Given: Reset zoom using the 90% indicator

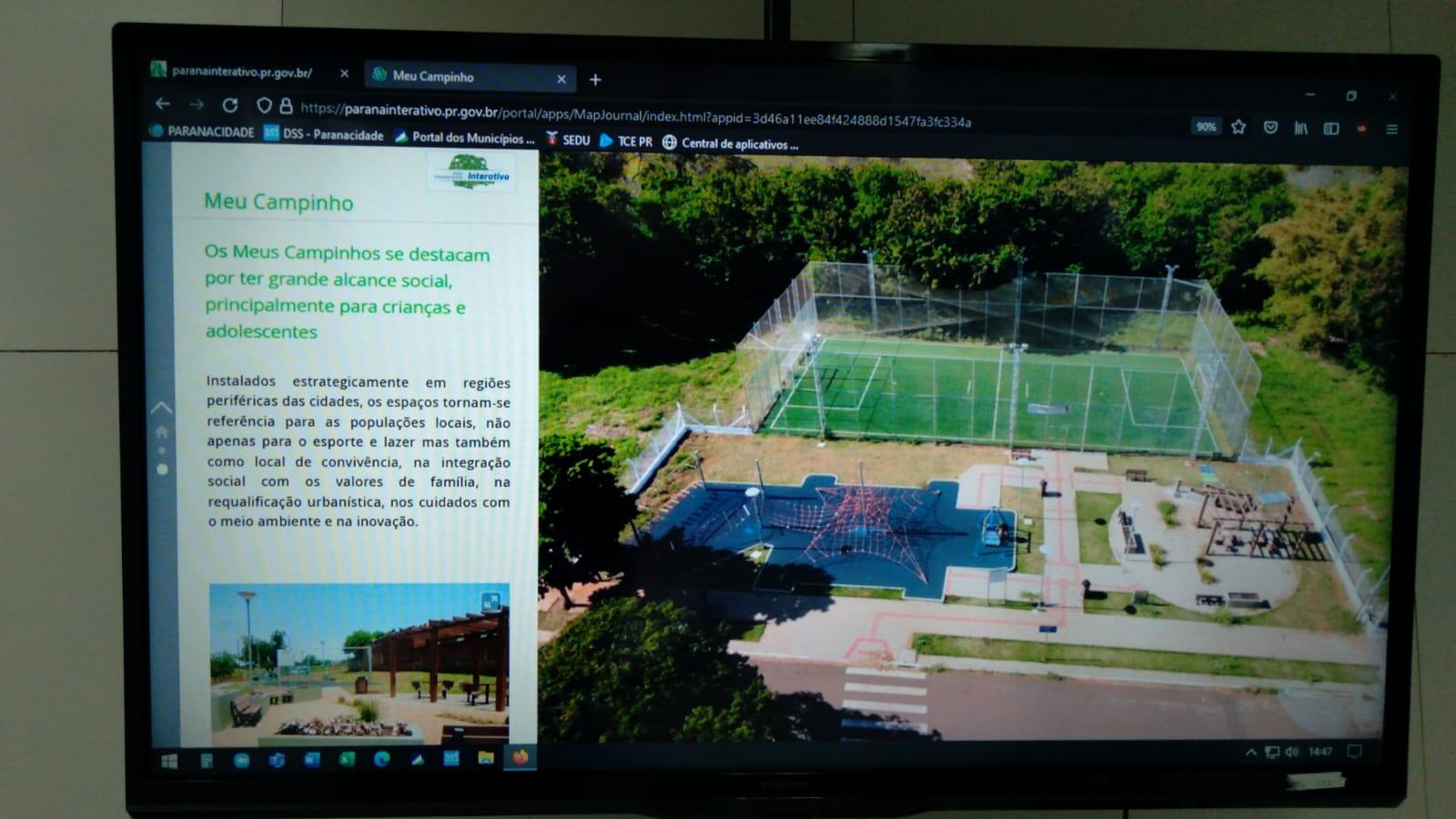Looking at the screenshot, I should [x=1206, y=126].
